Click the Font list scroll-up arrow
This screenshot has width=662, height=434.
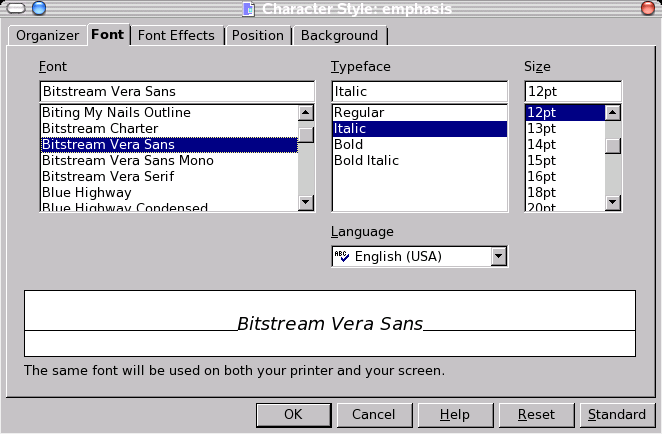tap(306, 113)
